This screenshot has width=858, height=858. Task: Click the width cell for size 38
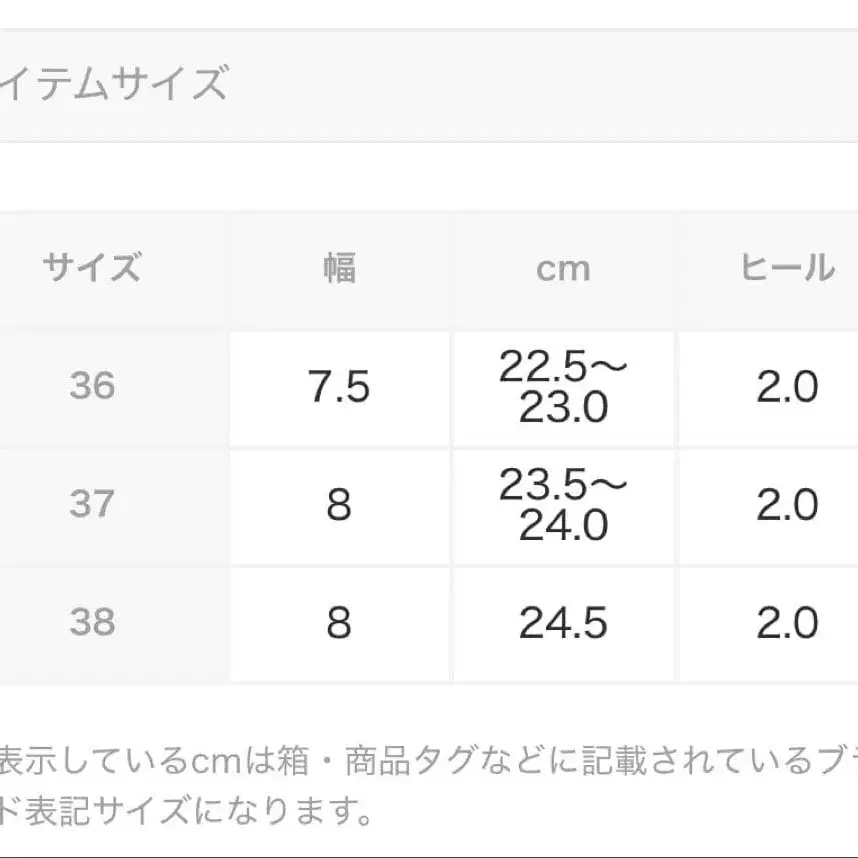[x=339, y=623]
